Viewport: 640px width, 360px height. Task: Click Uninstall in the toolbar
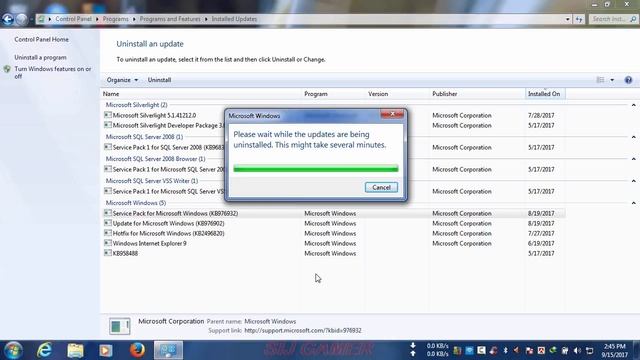click(159, 80)
